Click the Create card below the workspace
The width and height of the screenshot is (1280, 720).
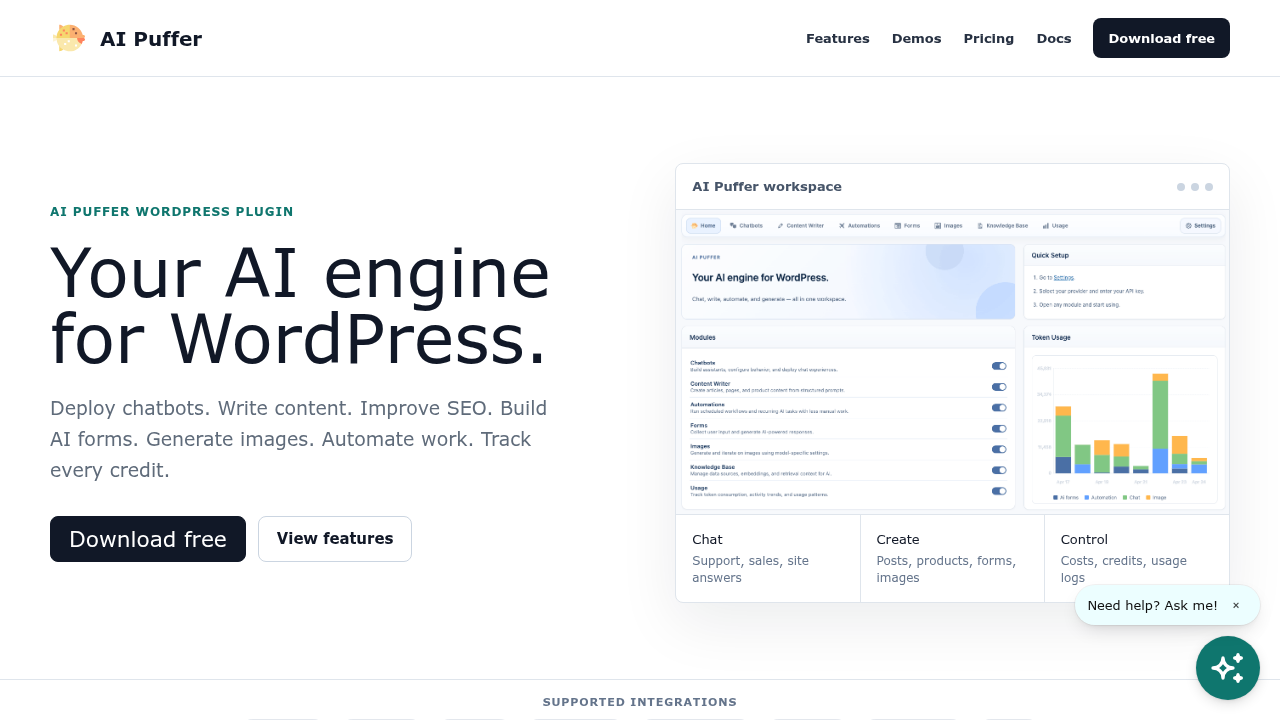click(x=952, y=558)
